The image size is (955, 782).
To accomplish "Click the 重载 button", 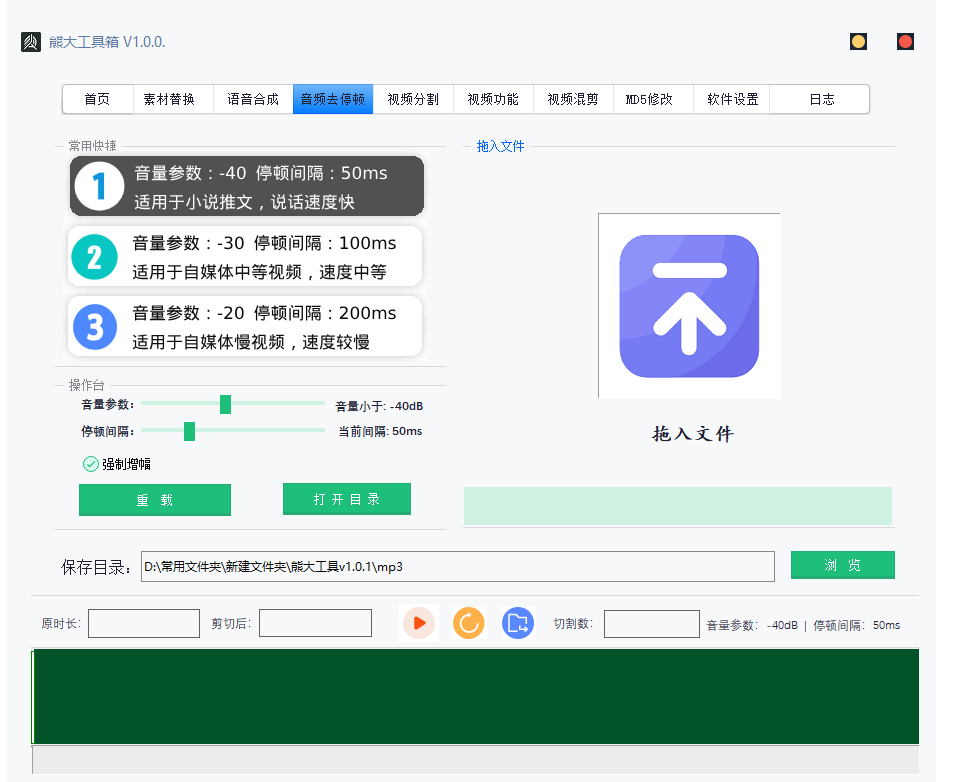I will [x=155, y=500].
